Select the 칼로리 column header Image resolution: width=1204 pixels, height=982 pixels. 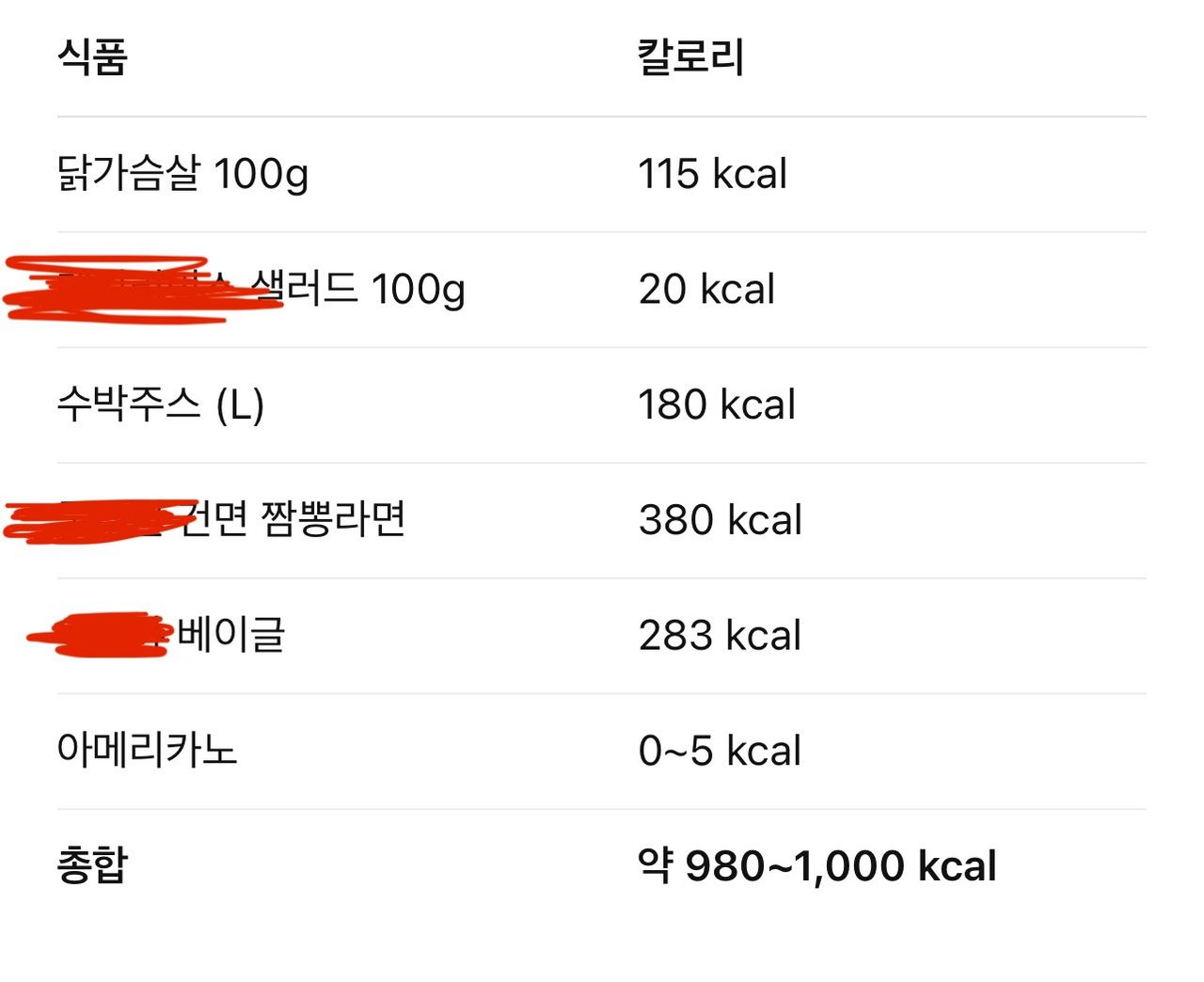click(691, 56)
